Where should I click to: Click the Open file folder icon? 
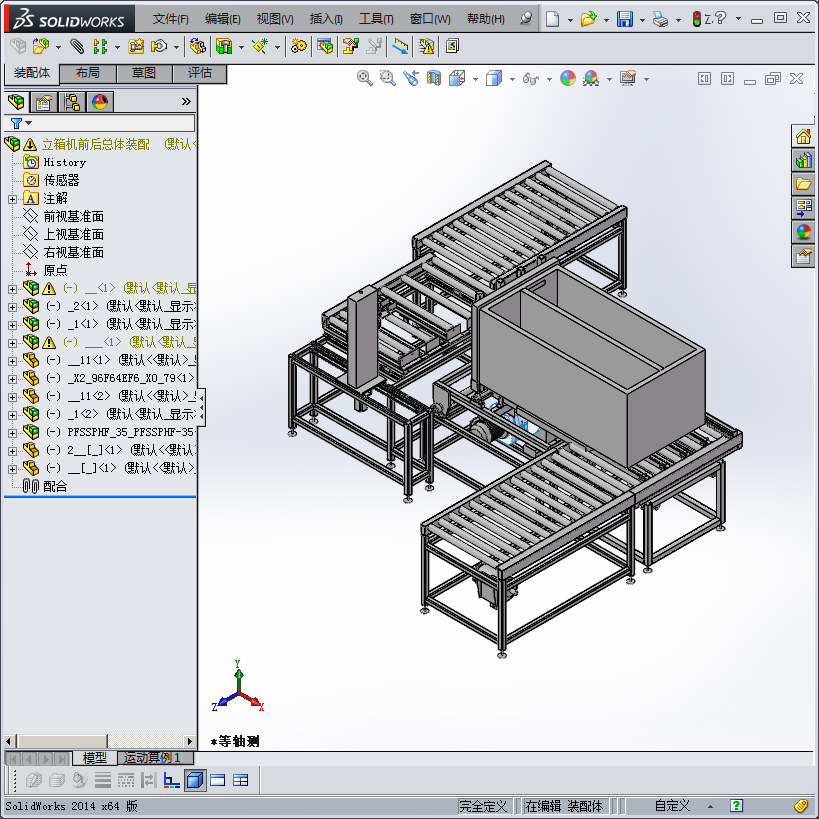[589, 19]
